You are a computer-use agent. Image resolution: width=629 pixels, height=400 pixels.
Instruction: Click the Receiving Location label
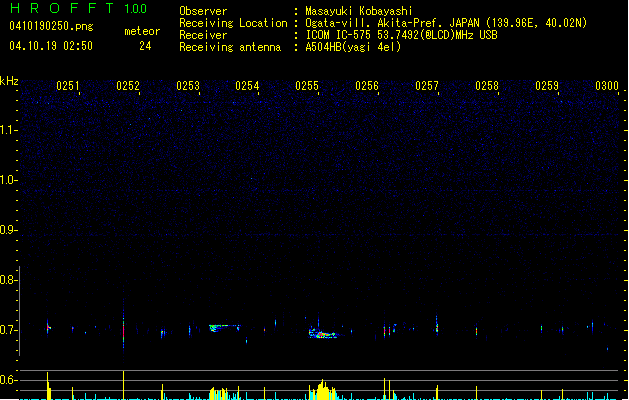233,23
